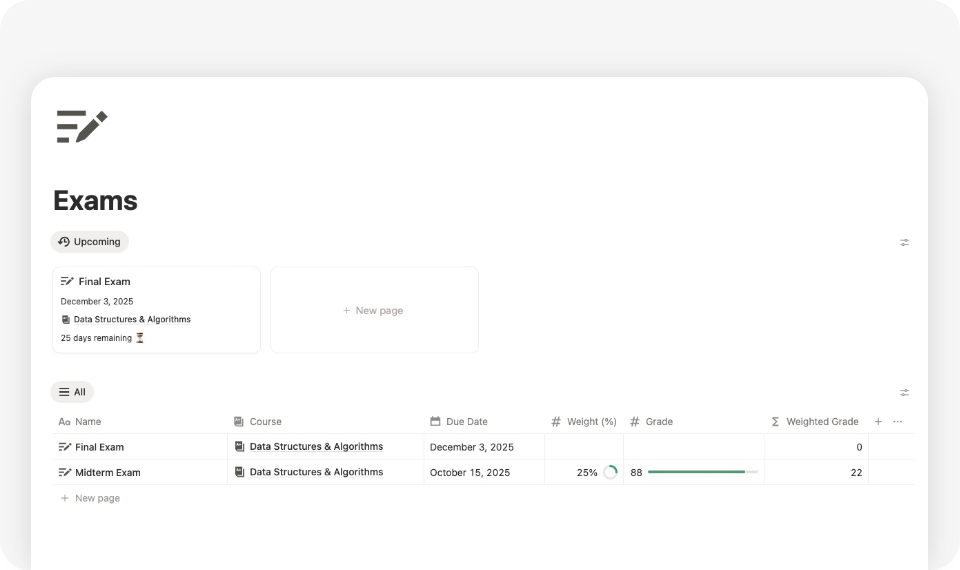Open the Final Exam gallery card
This screenshot has width=960, height=570.
pyautogui.click(x=157, y=310)
